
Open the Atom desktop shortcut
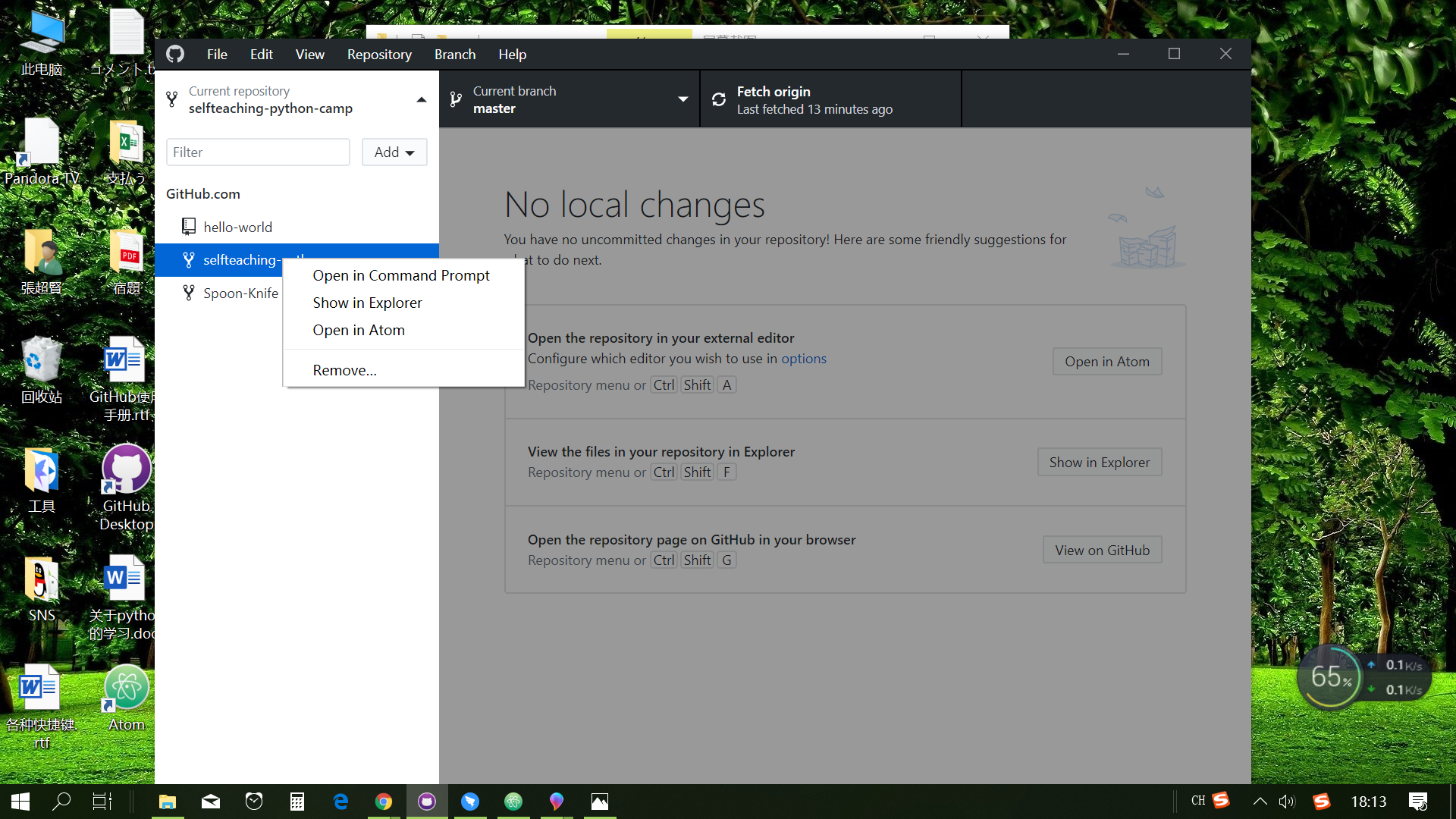click(127, 698)
